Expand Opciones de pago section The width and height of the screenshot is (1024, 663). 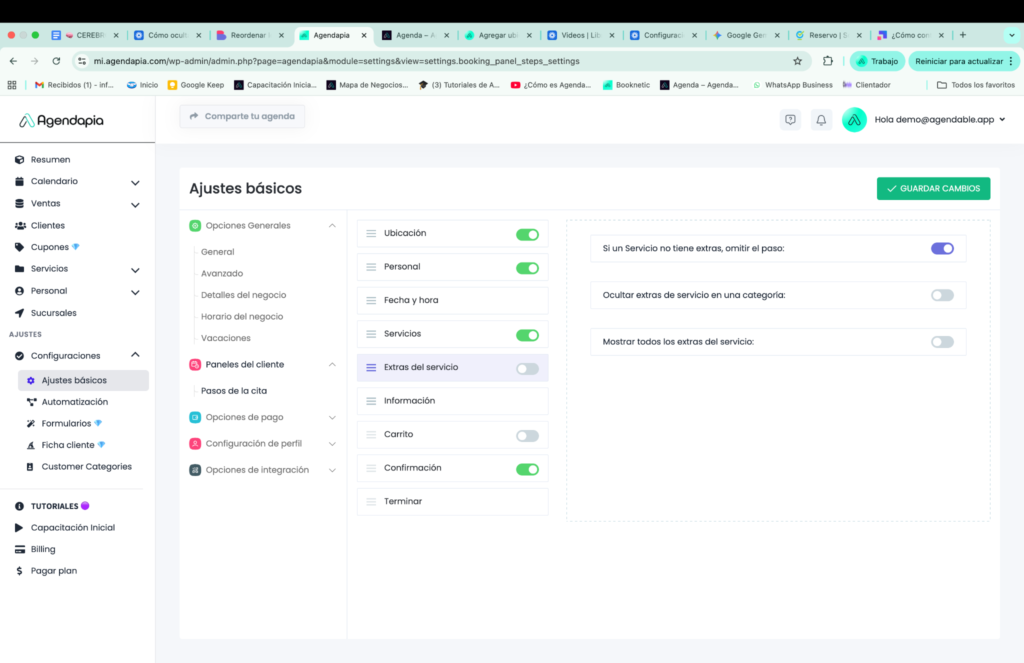tap(332, 417)
